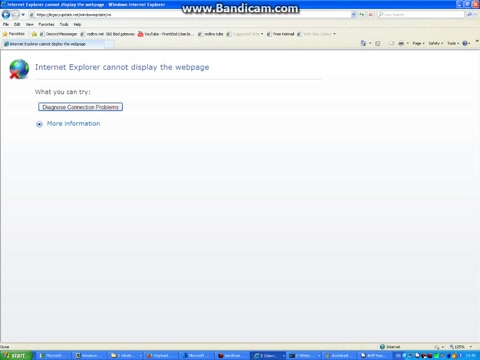This screenshot has width=480, height=360.
Task: Open the redtro tube favorite link
Action: 211,34
